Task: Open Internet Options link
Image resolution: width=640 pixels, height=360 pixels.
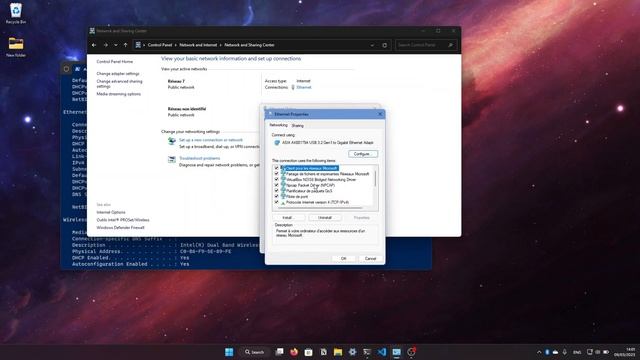Action: click(x=111, y=212)
